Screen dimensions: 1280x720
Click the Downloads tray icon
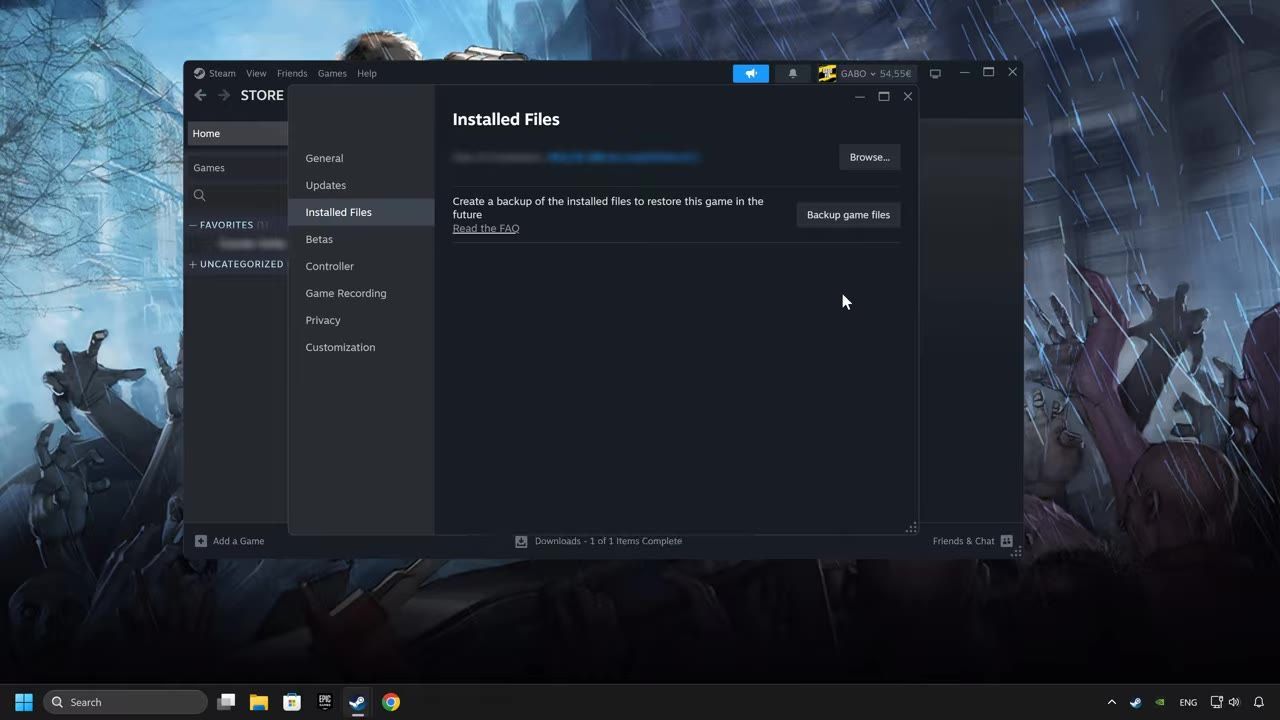(x=521, y=541)
